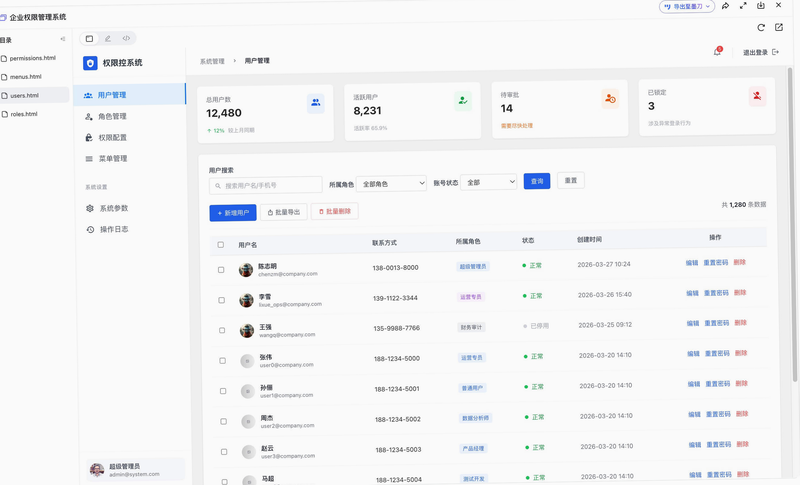The width and height of the screenshot is (800, 485).
Task: Open preview in new window
Action: coord(779,27)
